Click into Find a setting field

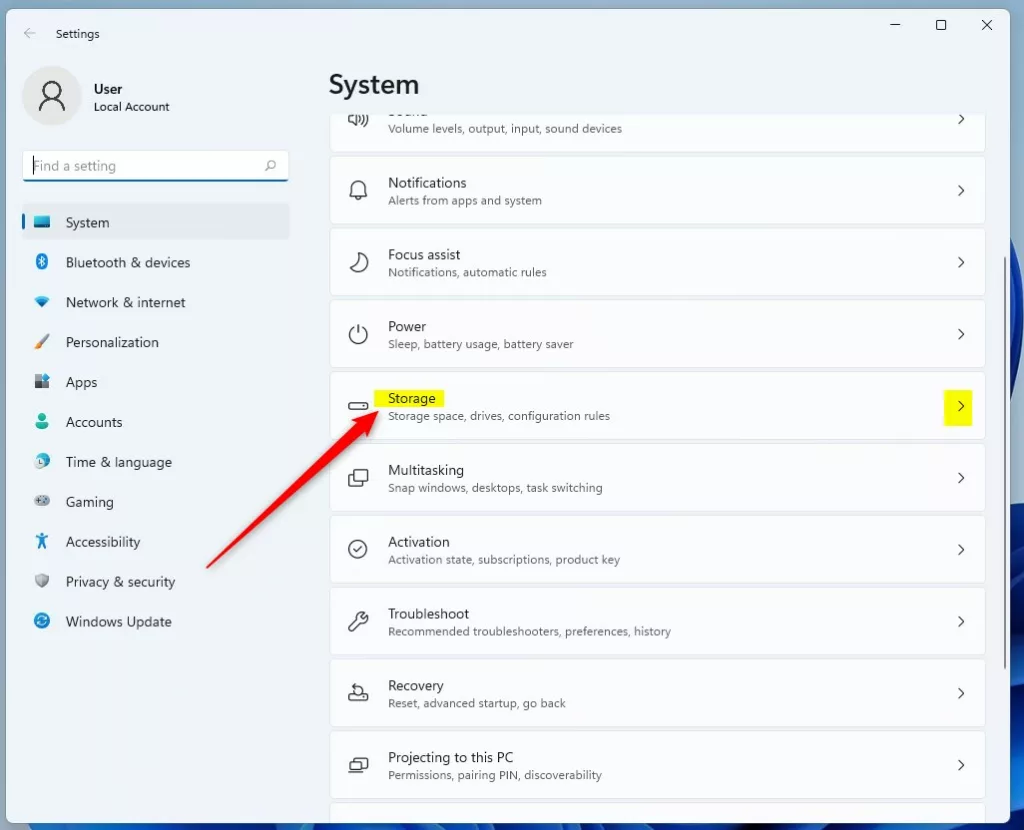coord(155,166)
